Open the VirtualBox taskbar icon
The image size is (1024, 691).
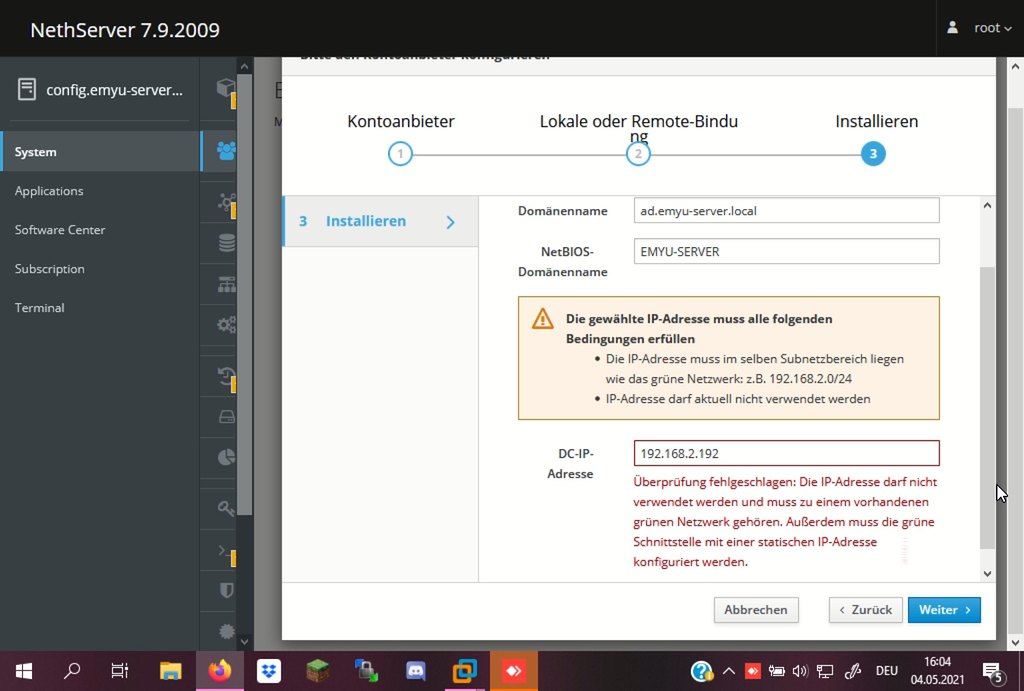click(464, 671)
